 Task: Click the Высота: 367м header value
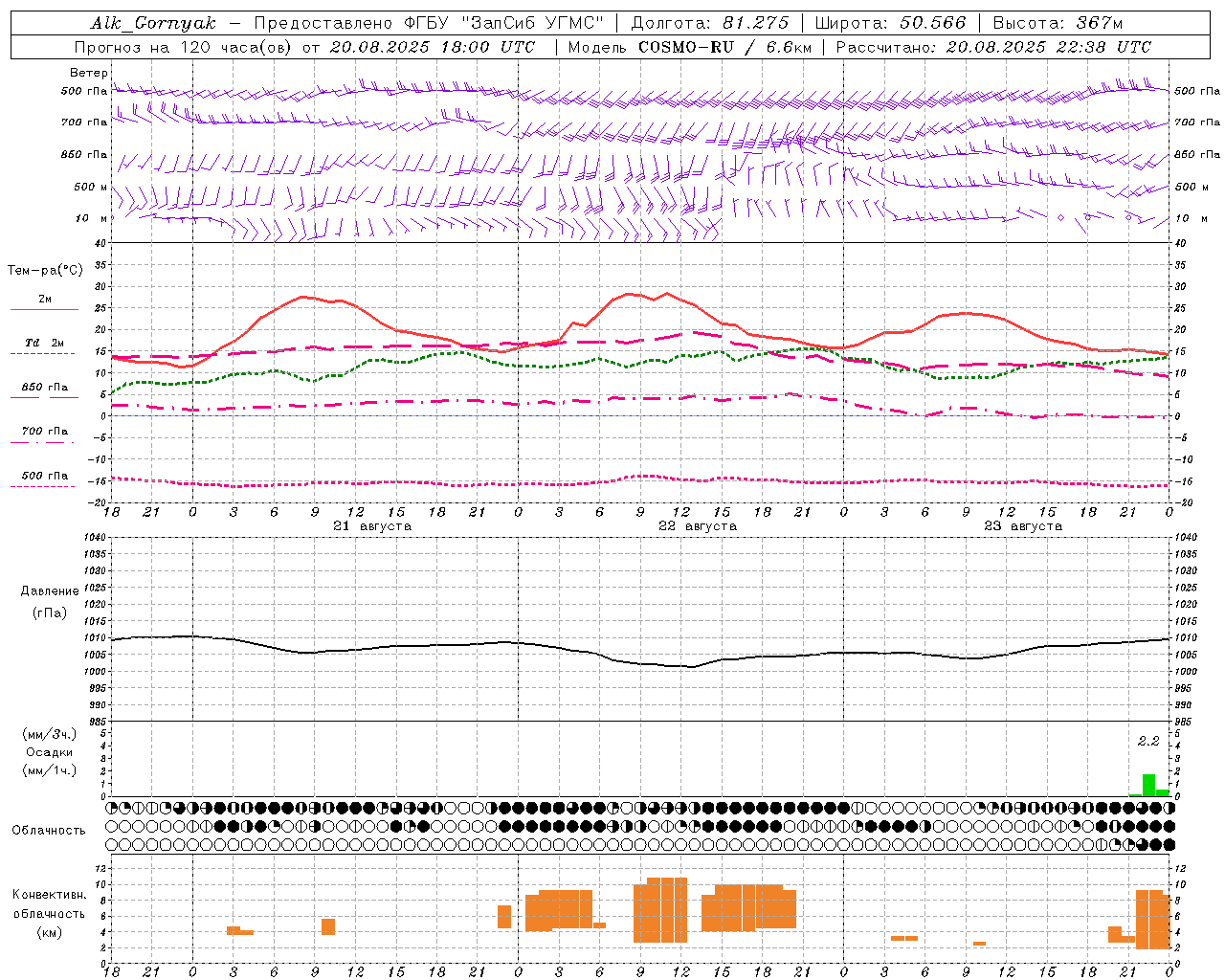[1058, 23]
